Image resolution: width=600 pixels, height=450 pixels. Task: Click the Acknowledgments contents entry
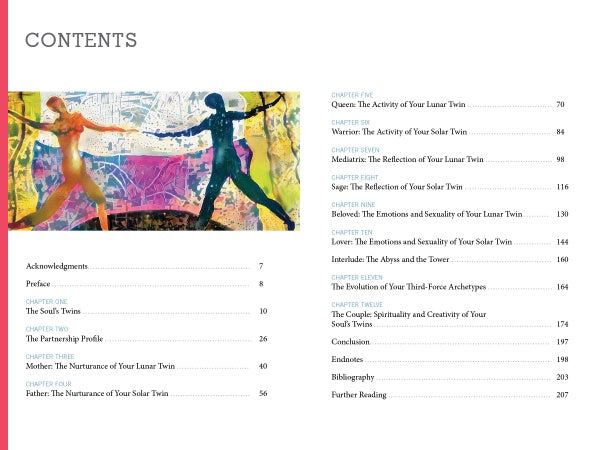[57, 267]
